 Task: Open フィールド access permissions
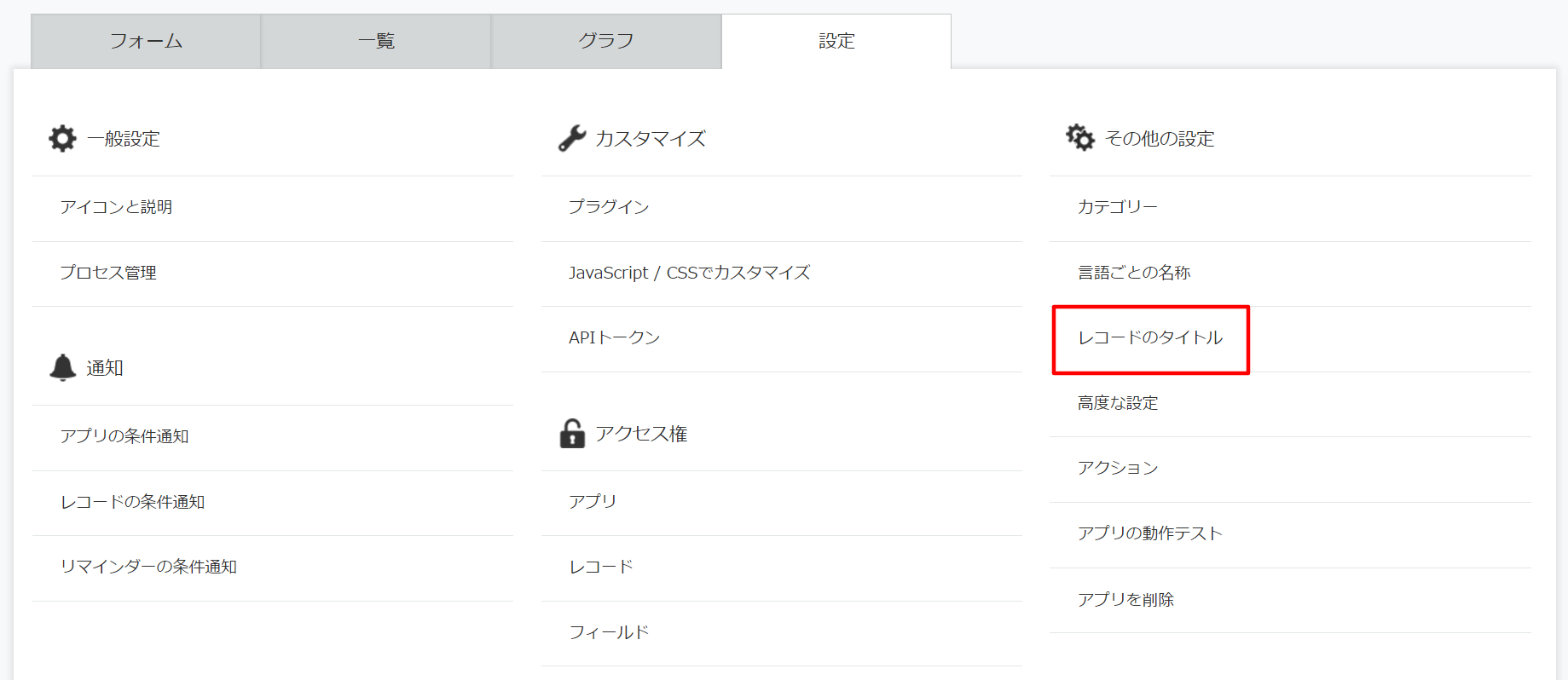609,632
